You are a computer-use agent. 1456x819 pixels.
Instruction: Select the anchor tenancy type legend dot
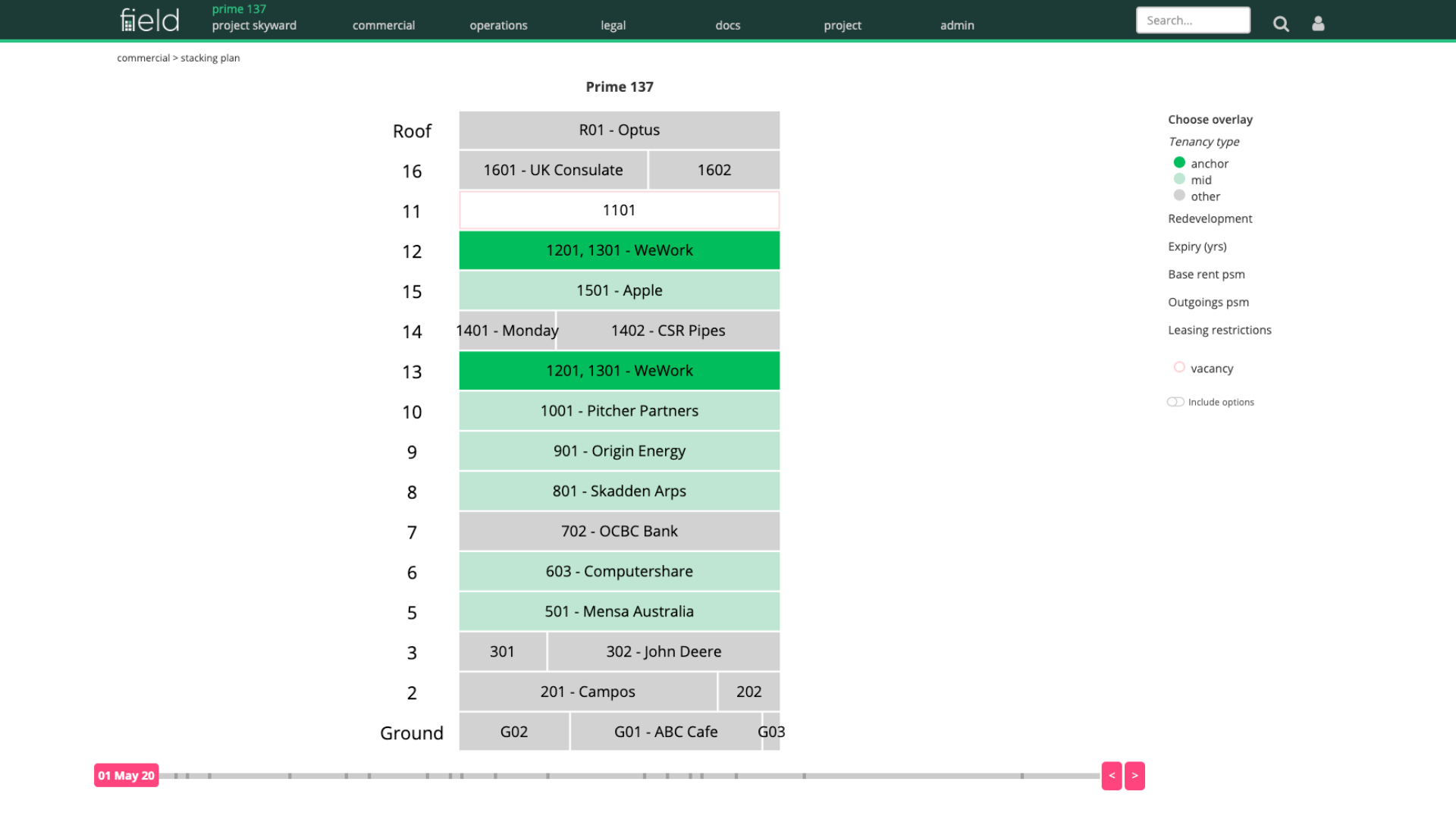pos(1179,162)
